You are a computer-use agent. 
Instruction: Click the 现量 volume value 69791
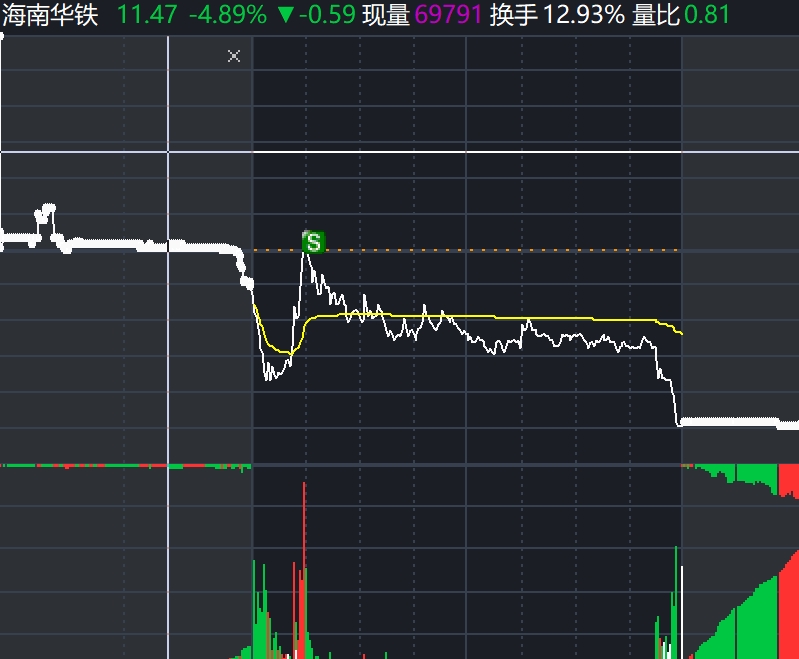click(x=448, y=15)
